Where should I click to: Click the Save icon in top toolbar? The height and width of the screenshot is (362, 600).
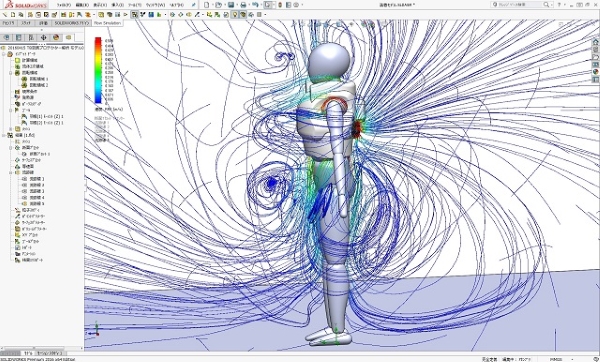coord(231,5)
